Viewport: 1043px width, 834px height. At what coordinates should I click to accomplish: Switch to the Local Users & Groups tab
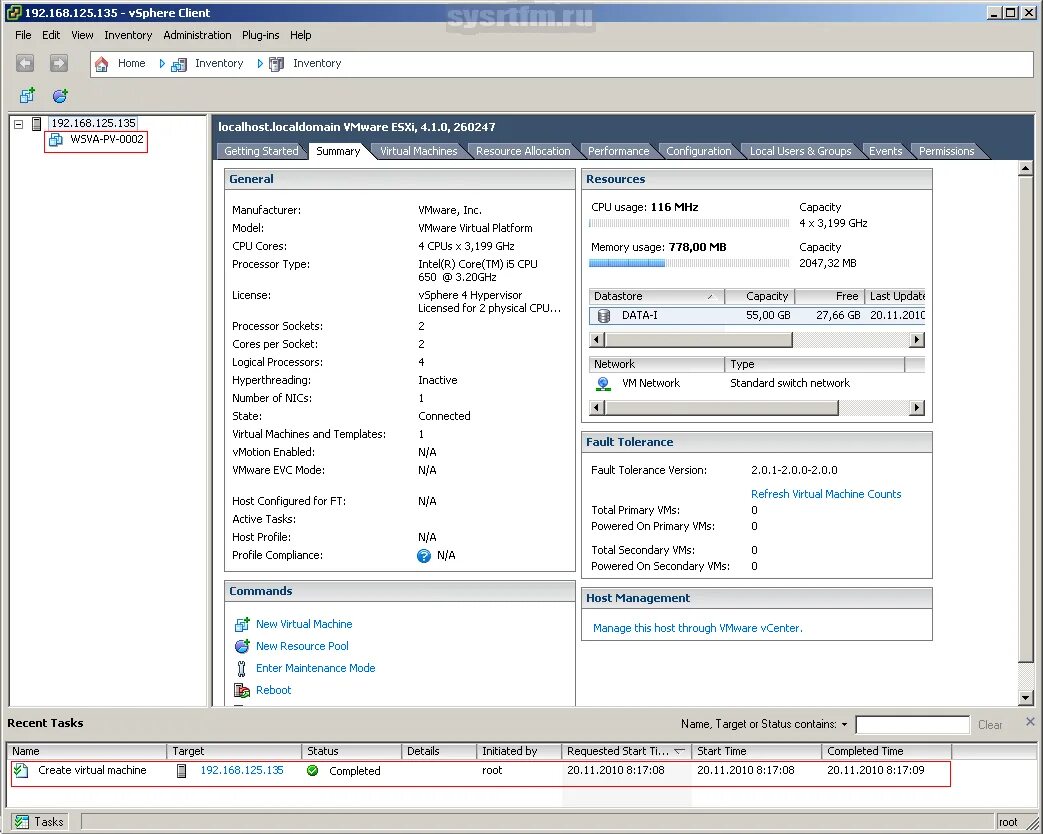(x=800, y=152)
